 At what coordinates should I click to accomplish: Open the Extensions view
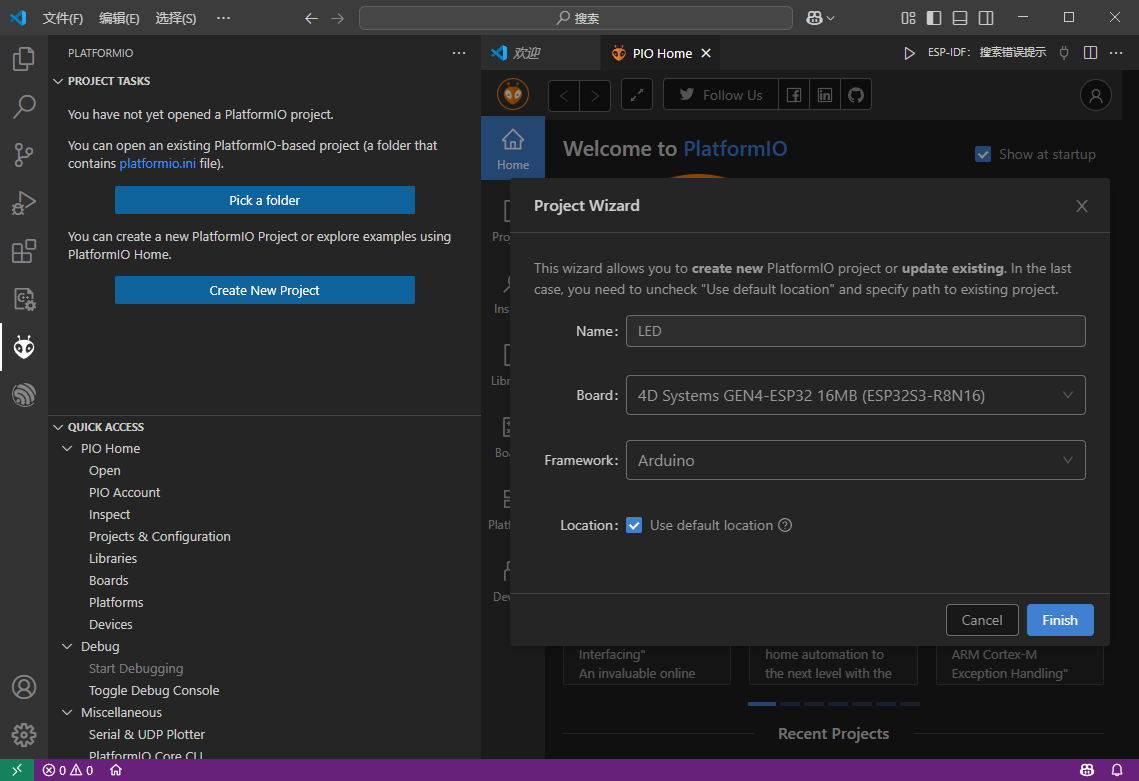pyautogui.click(x=23, y=251)
